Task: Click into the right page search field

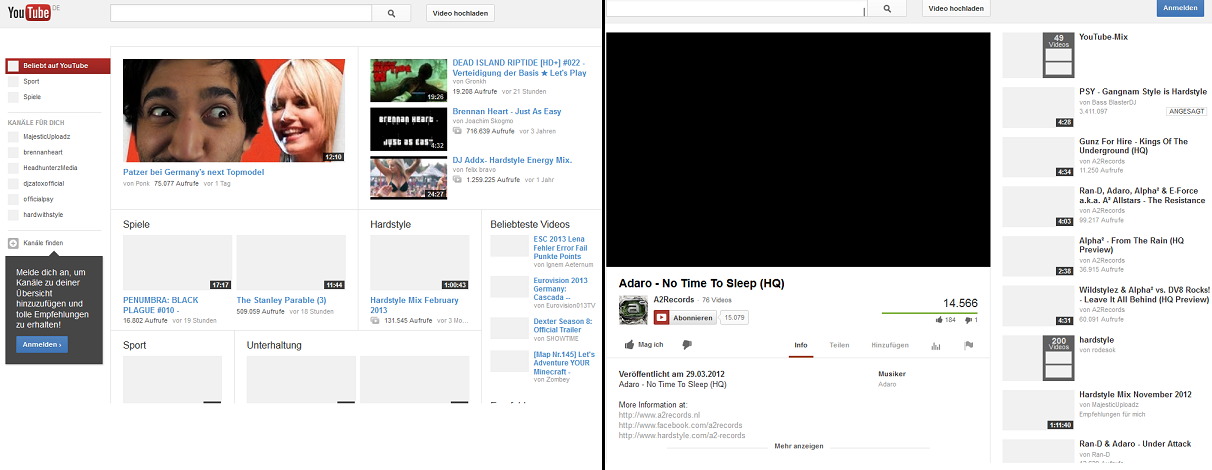Action: (x=737, y=8)
